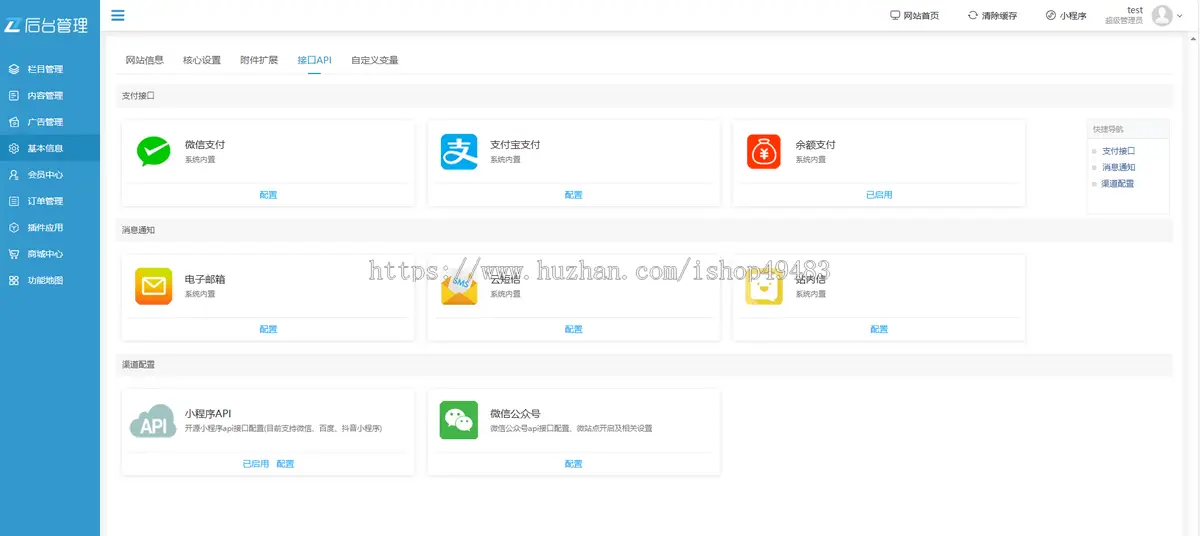Click the 小程序API cloud icon
Image resolution: width=1200 pixels, height=536 pixels.
click(153, 421)
